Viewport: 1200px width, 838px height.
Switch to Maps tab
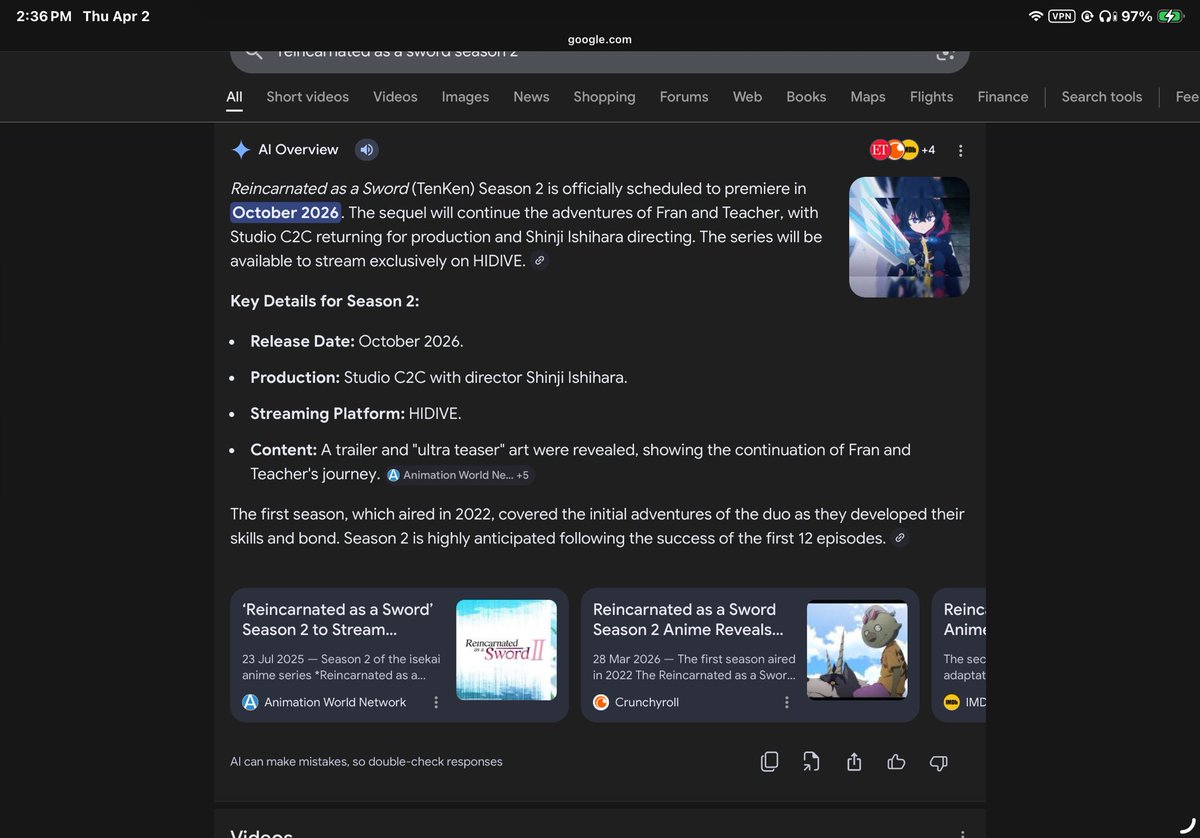(868, 97)
